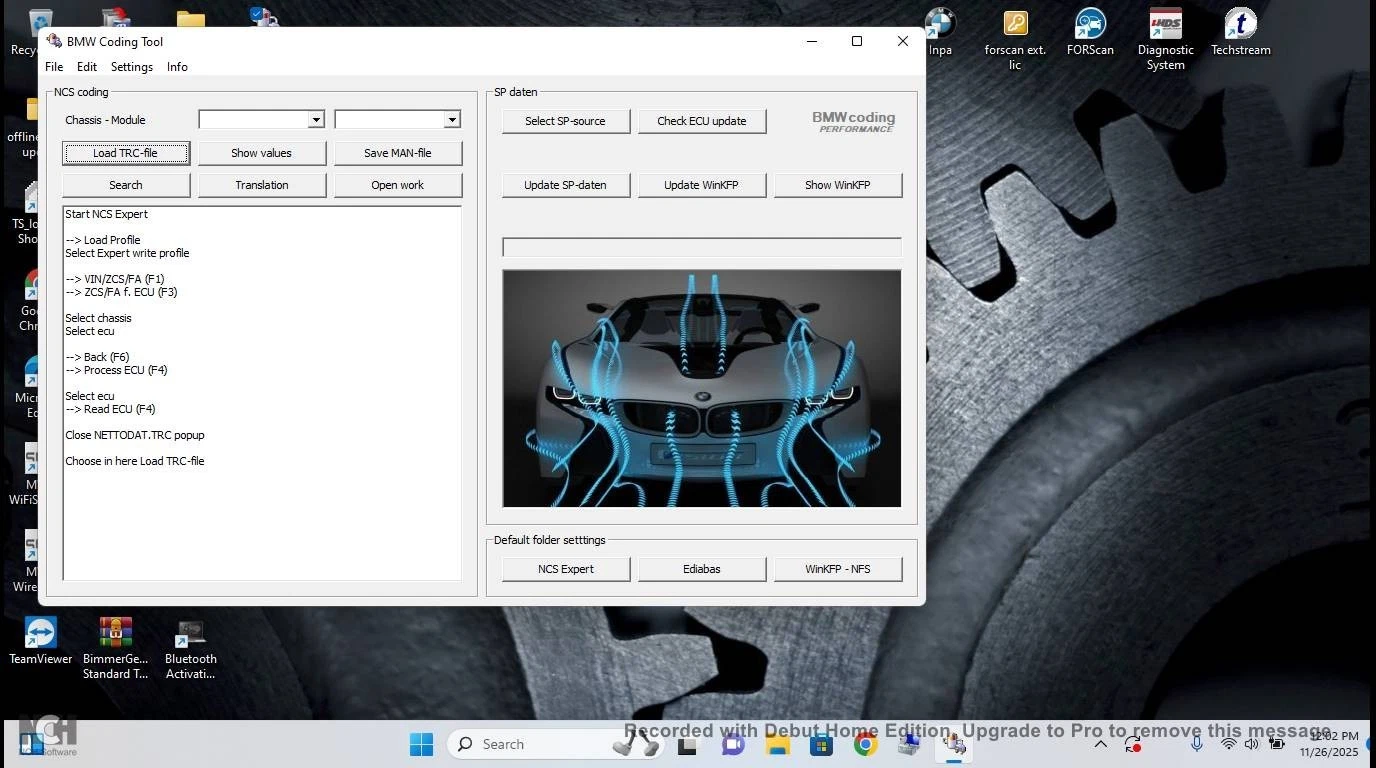Open the Windows Start menu
The height and width of the screenshot is (768, 1376).
click(x=421, y=744)
